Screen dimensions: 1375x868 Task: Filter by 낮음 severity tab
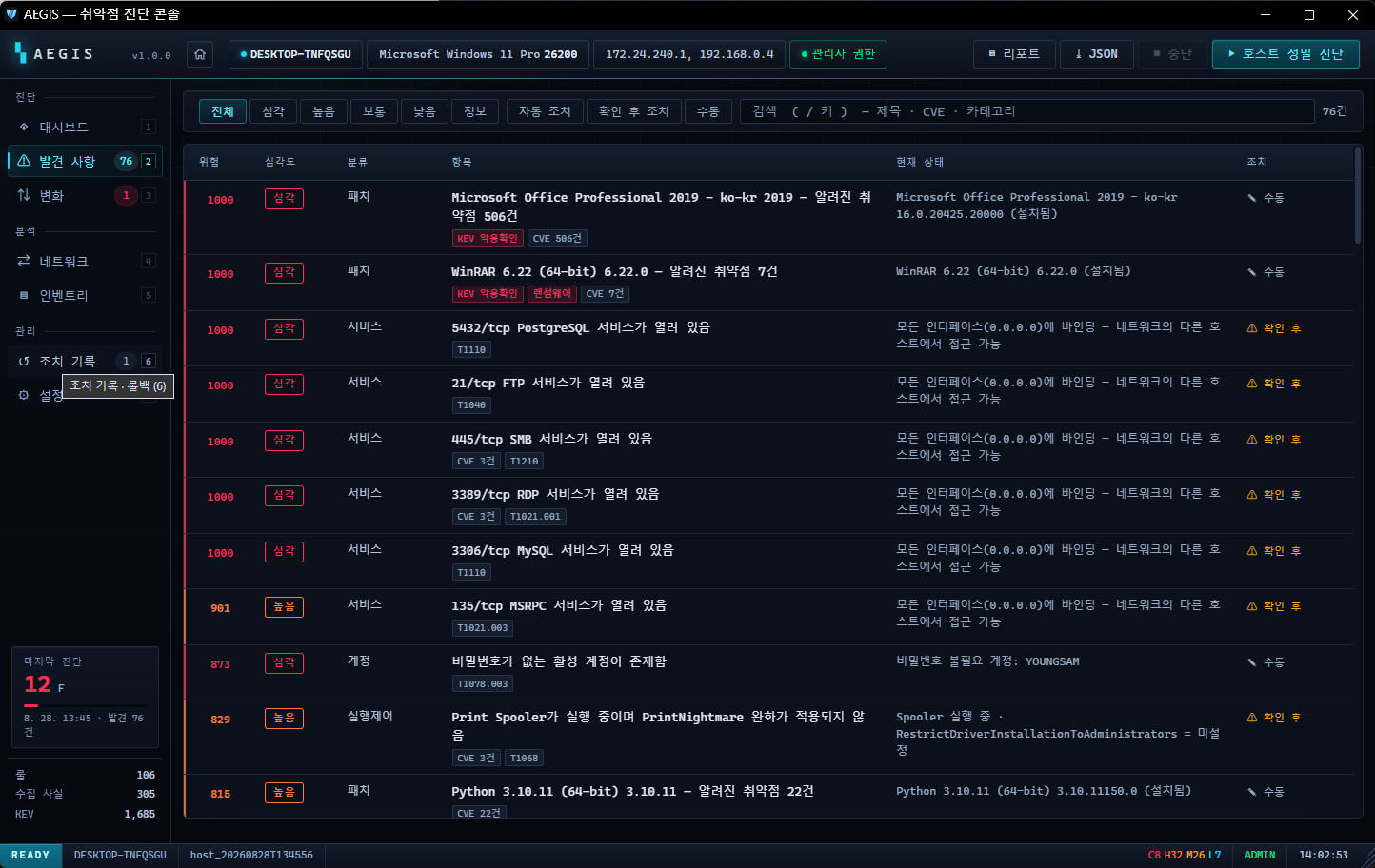click(x=425, y=111)
